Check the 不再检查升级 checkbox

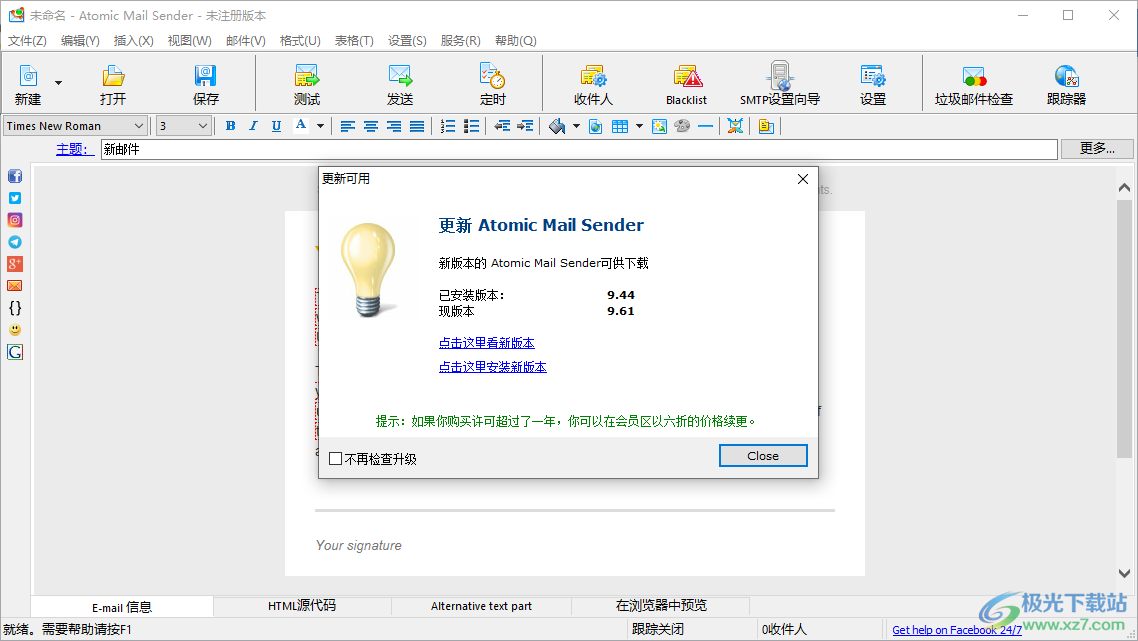coord(335,459)
